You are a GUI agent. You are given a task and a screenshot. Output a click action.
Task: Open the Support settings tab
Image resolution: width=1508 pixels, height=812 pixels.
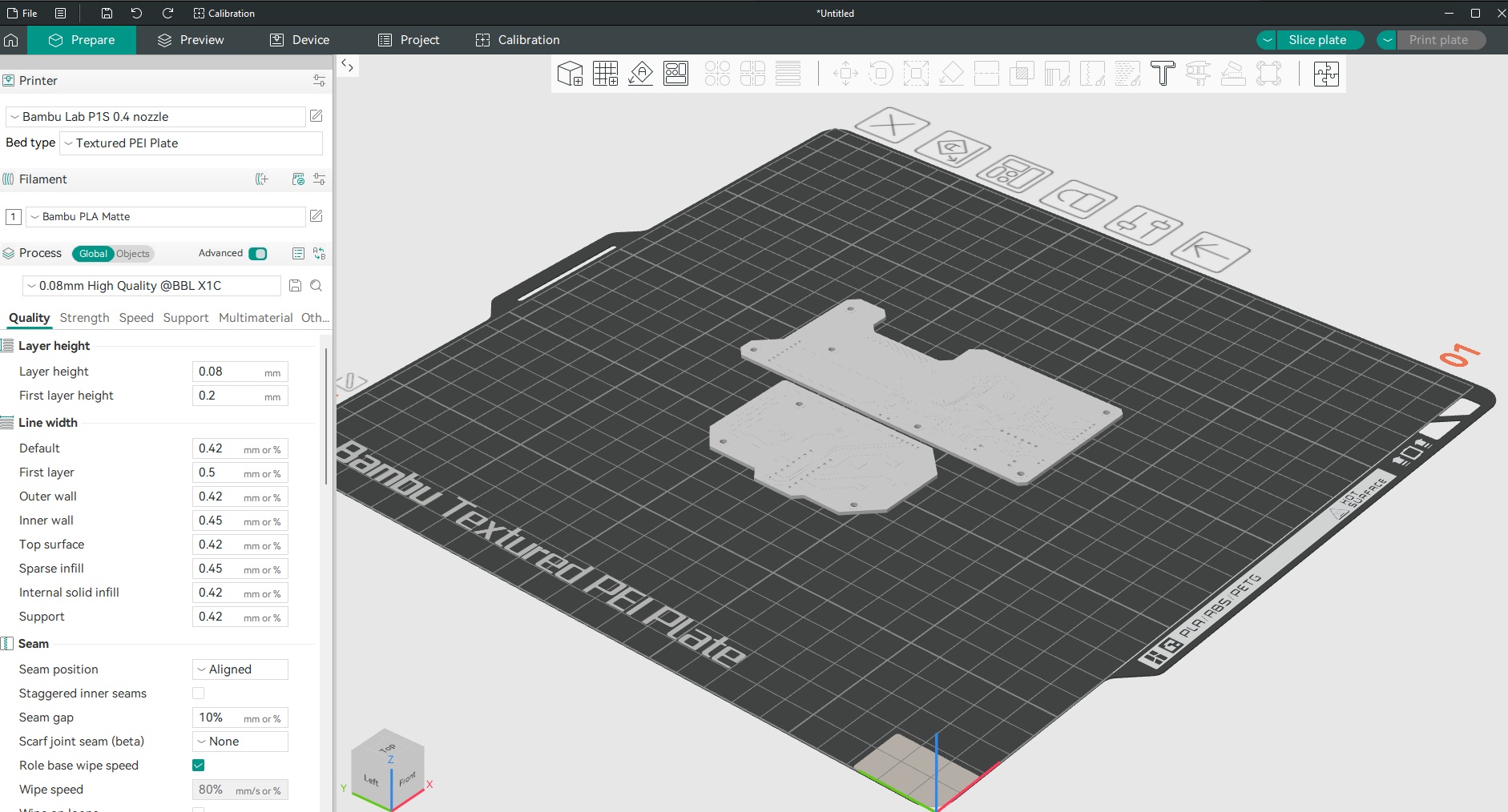click(x=186, y=318)
